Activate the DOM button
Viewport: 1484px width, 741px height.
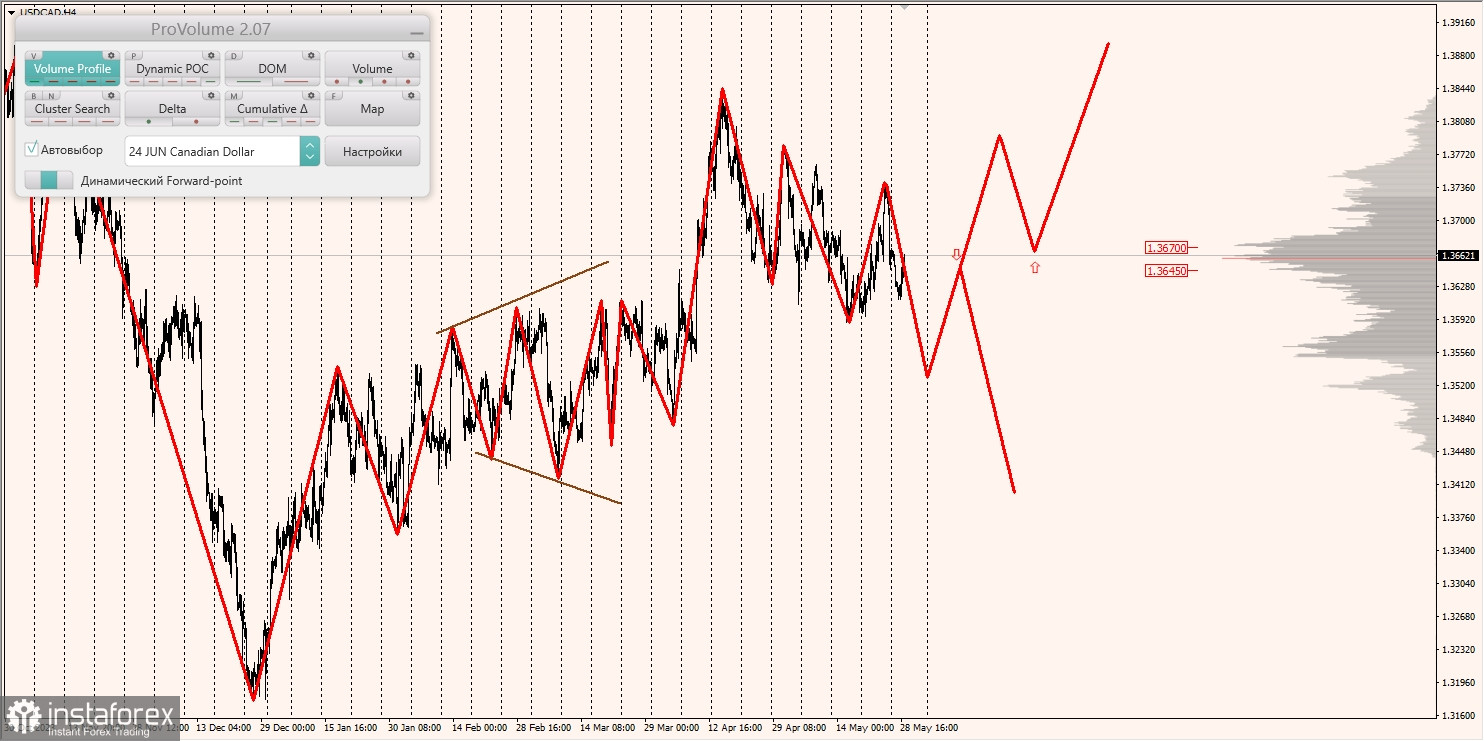tap(272, 68)
